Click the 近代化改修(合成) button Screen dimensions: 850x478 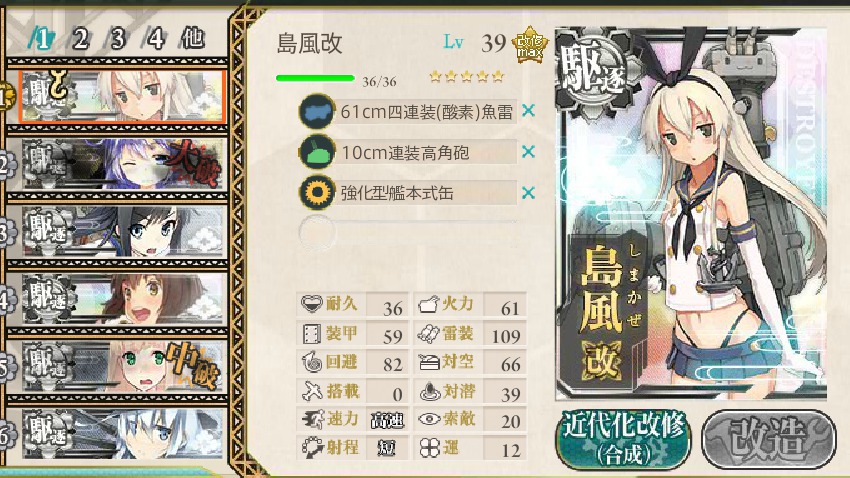click(x=623, y=438)
